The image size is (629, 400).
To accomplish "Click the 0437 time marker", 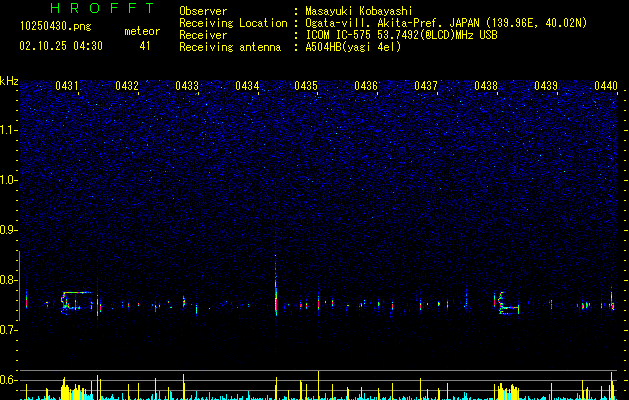I will (426, 86).
